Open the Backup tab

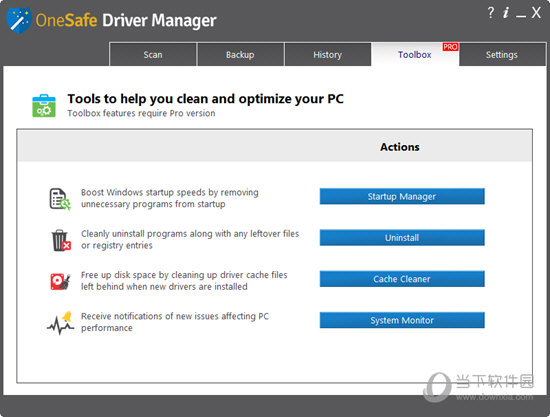coord(240,54)
